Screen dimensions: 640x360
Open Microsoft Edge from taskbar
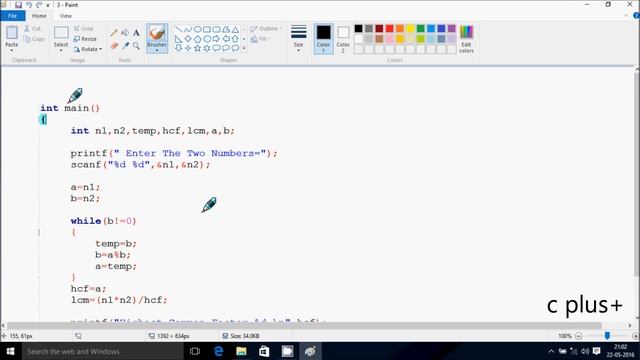coord(218,351)
